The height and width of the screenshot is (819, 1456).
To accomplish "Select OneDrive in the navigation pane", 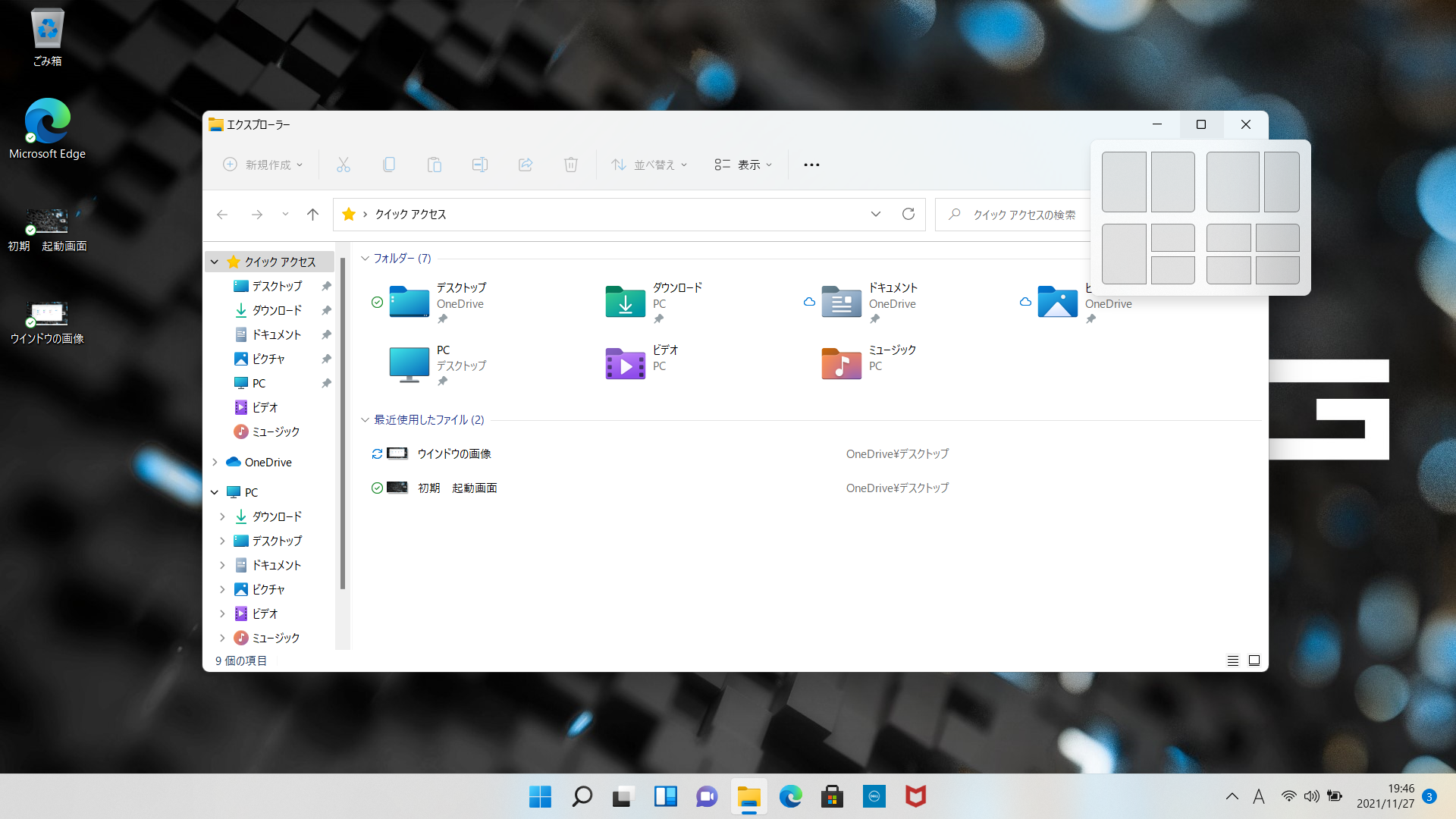I will point(268,462).
